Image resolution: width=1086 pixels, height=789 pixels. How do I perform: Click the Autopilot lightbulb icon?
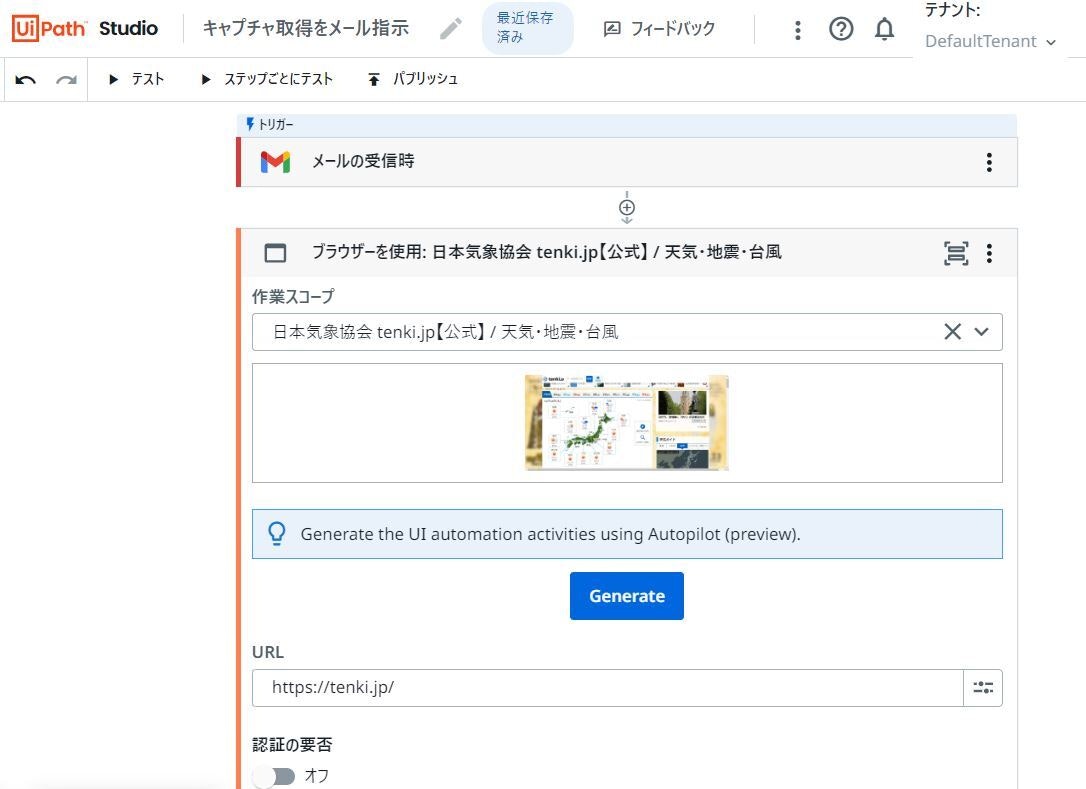click(276, 533)
